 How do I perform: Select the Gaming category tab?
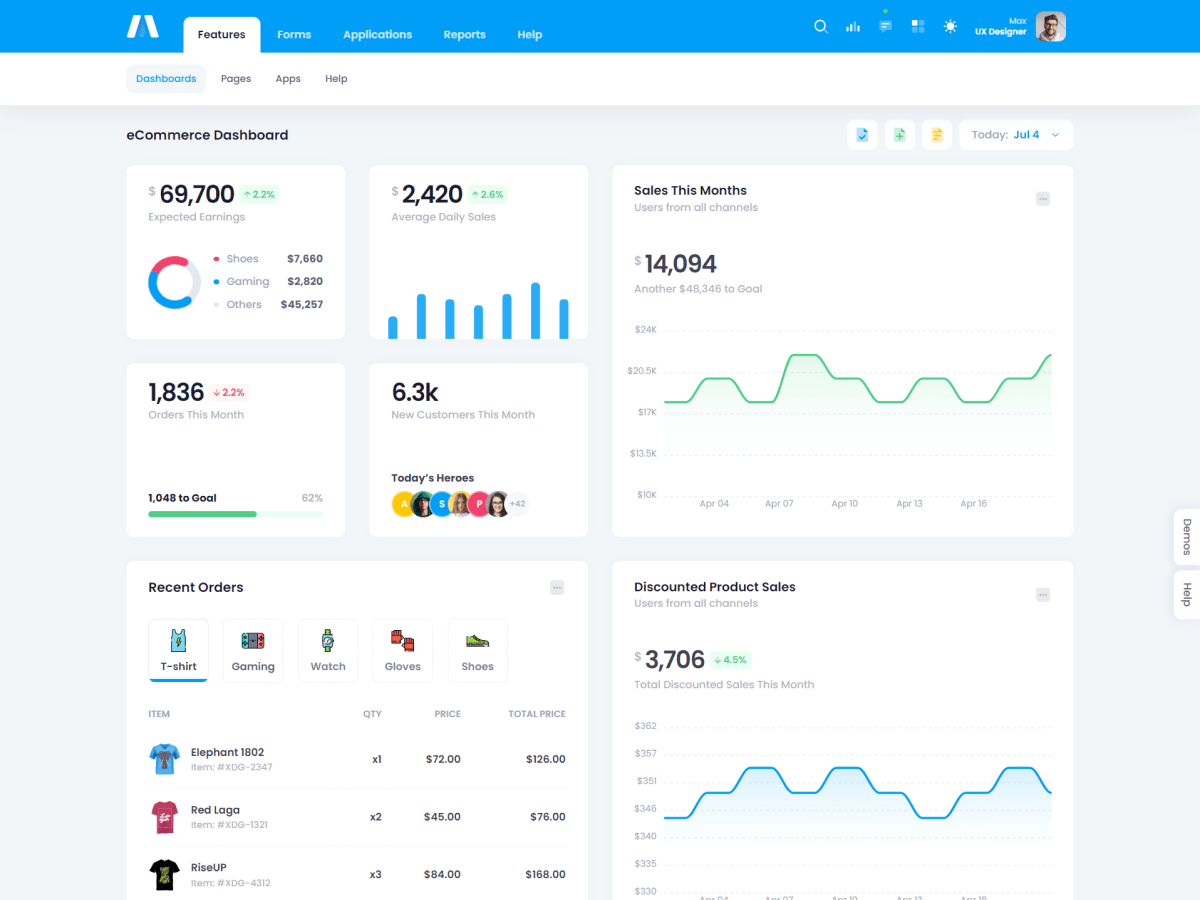point(253,651)
